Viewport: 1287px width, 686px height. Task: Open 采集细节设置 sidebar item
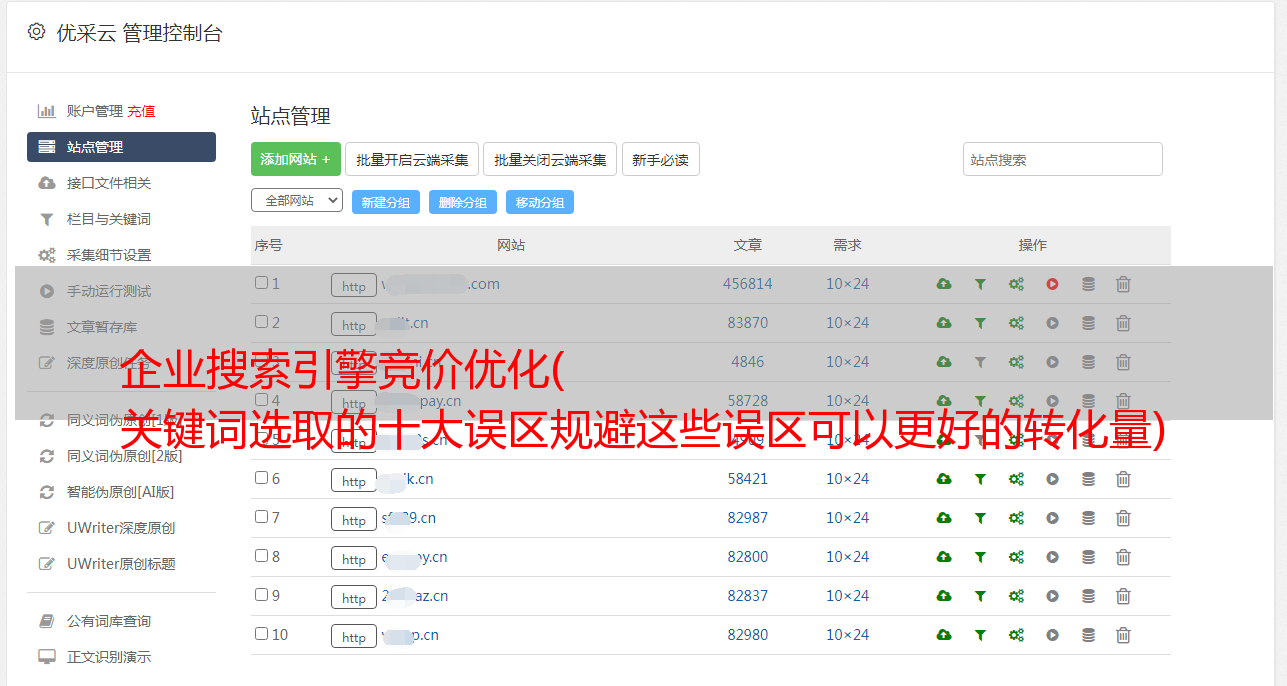click(x=109, y=255)
